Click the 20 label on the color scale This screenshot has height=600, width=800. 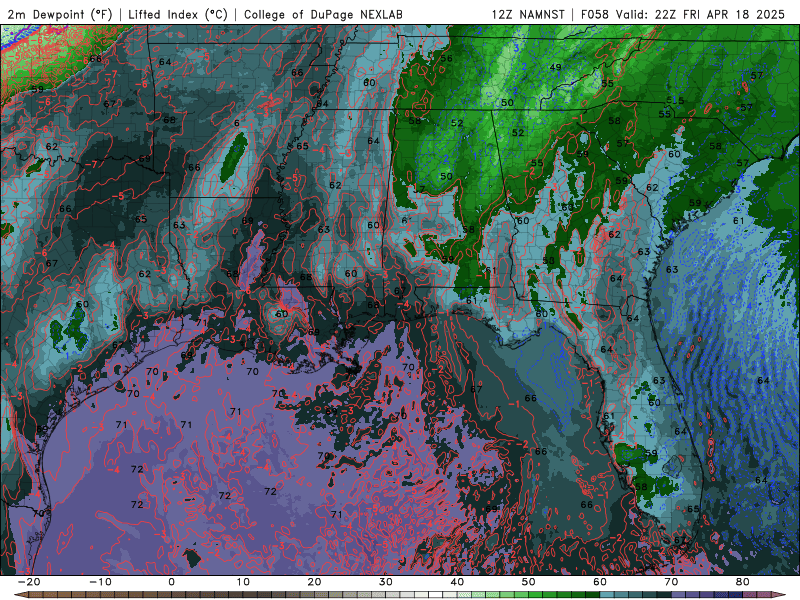(314, 582)
